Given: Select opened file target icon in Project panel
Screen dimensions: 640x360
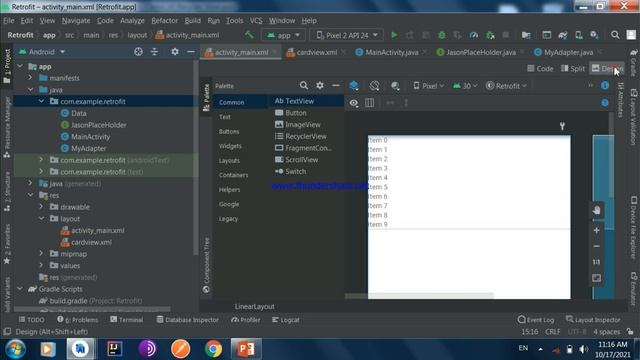Looking at the screenshot, I should pos(138,52).
